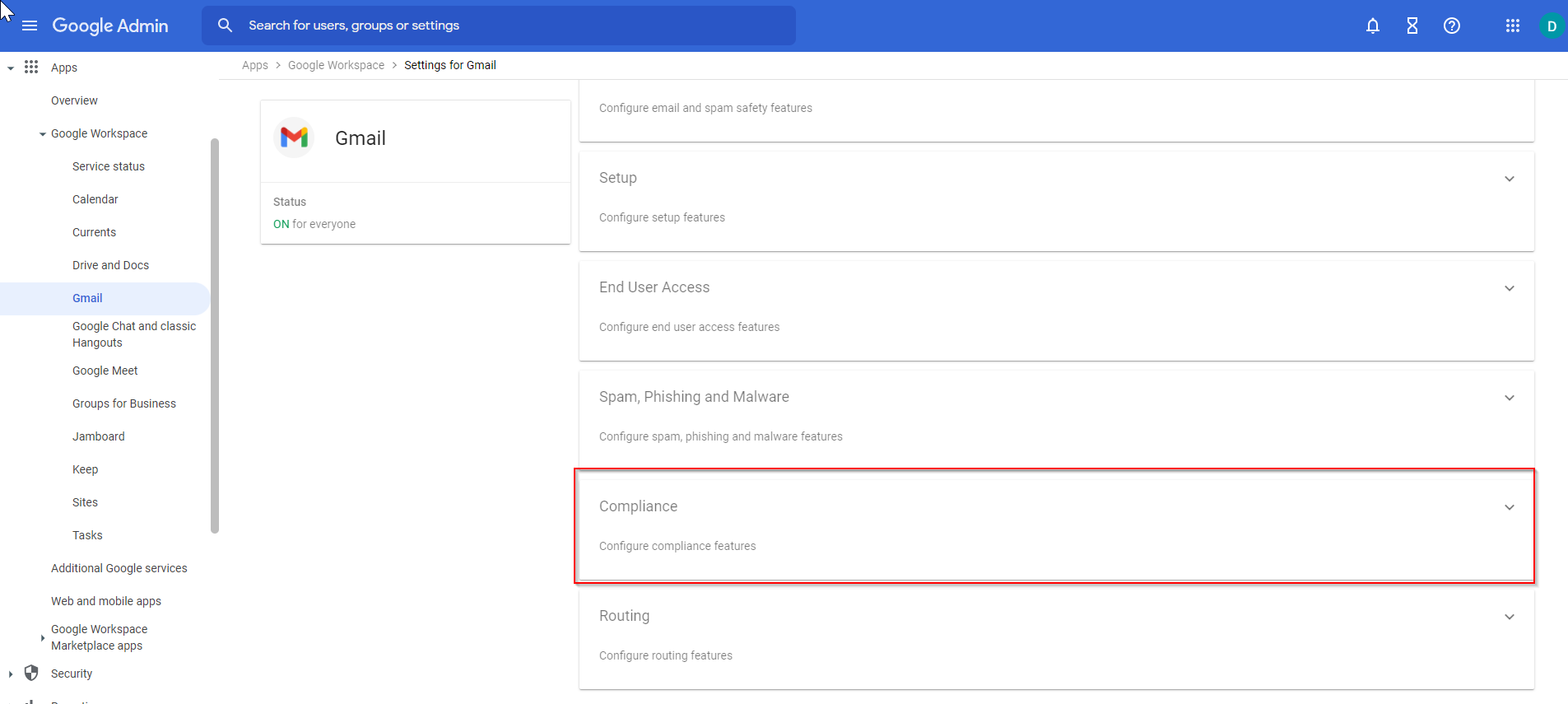Click the notifications bell icon
Image resolution: width=1568 pixels, height=704 pixels.
tap(1372, 26)
